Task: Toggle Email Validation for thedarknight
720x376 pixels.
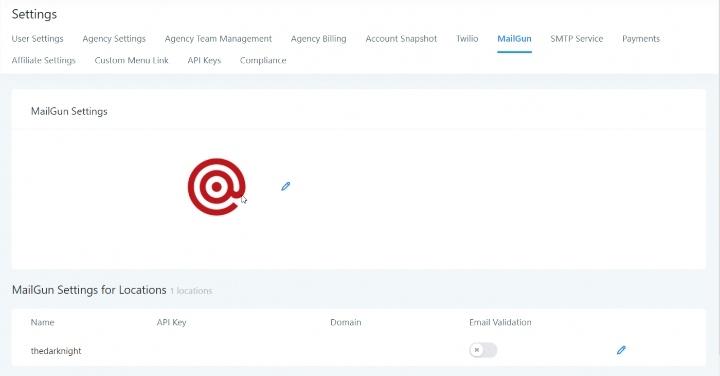Action: (x=483, y=350)
